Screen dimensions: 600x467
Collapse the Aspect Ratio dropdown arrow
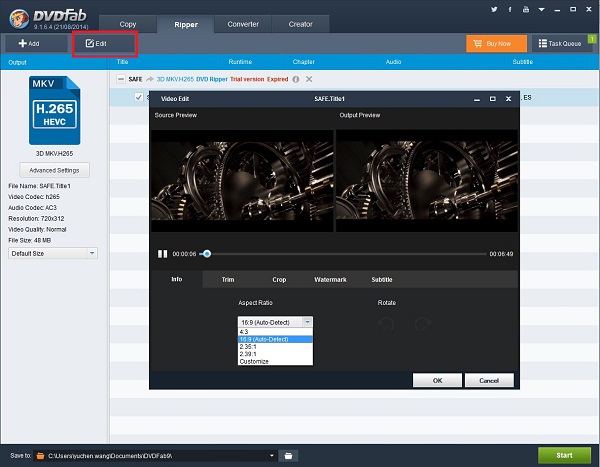[x=308, y=322]
